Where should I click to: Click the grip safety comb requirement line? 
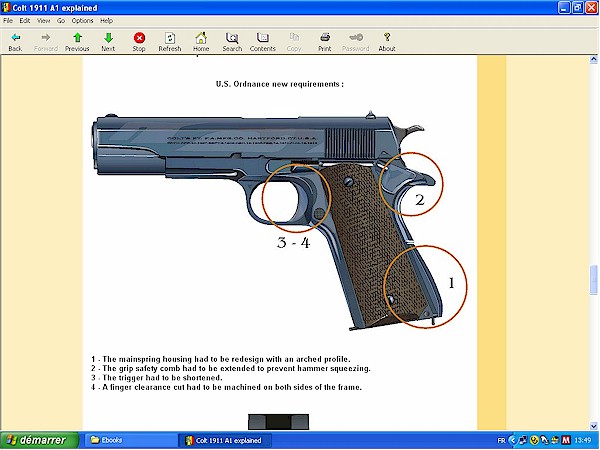click(231, 368)
